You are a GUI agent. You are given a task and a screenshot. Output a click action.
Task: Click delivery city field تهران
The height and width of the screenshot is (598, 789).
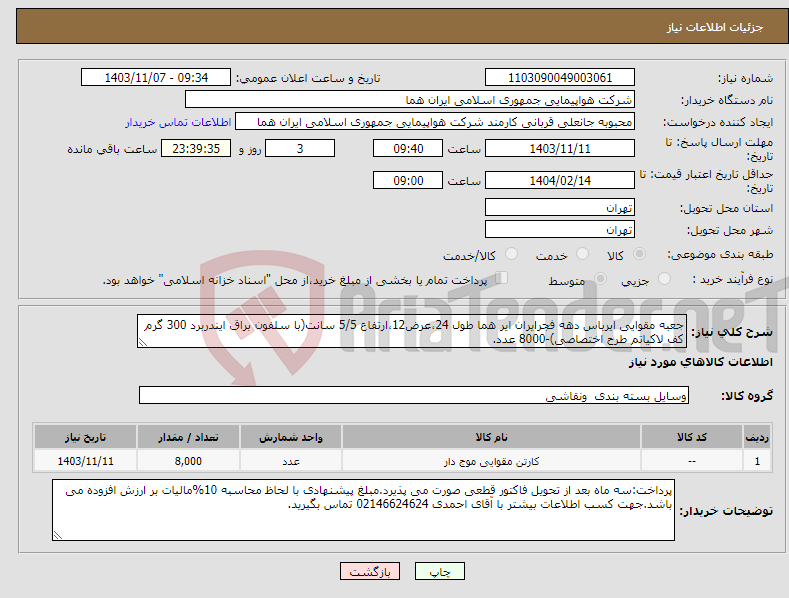click(560, 230)
